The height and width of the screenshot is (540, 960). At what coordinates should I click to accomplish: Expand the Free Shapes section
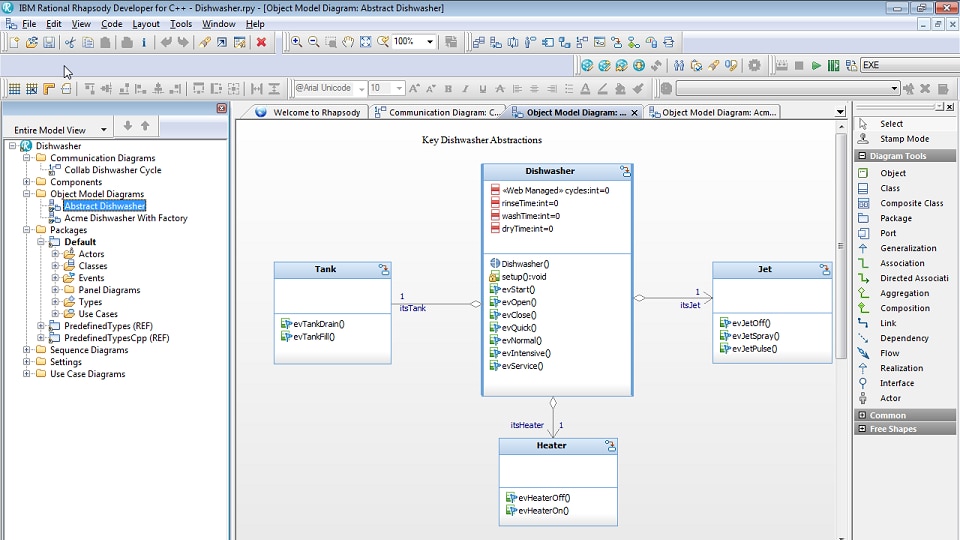862,429
